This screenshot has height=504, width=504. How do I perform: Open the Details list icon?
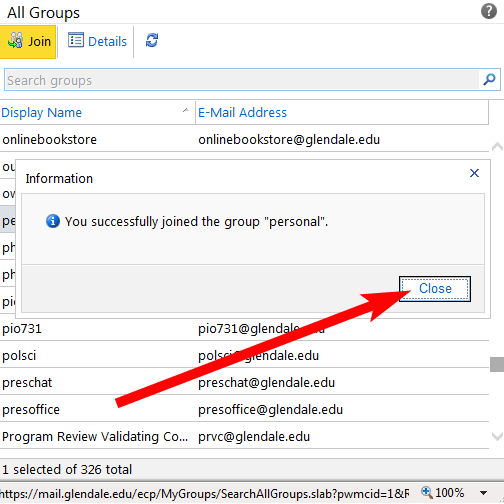(x=76, y=41)
